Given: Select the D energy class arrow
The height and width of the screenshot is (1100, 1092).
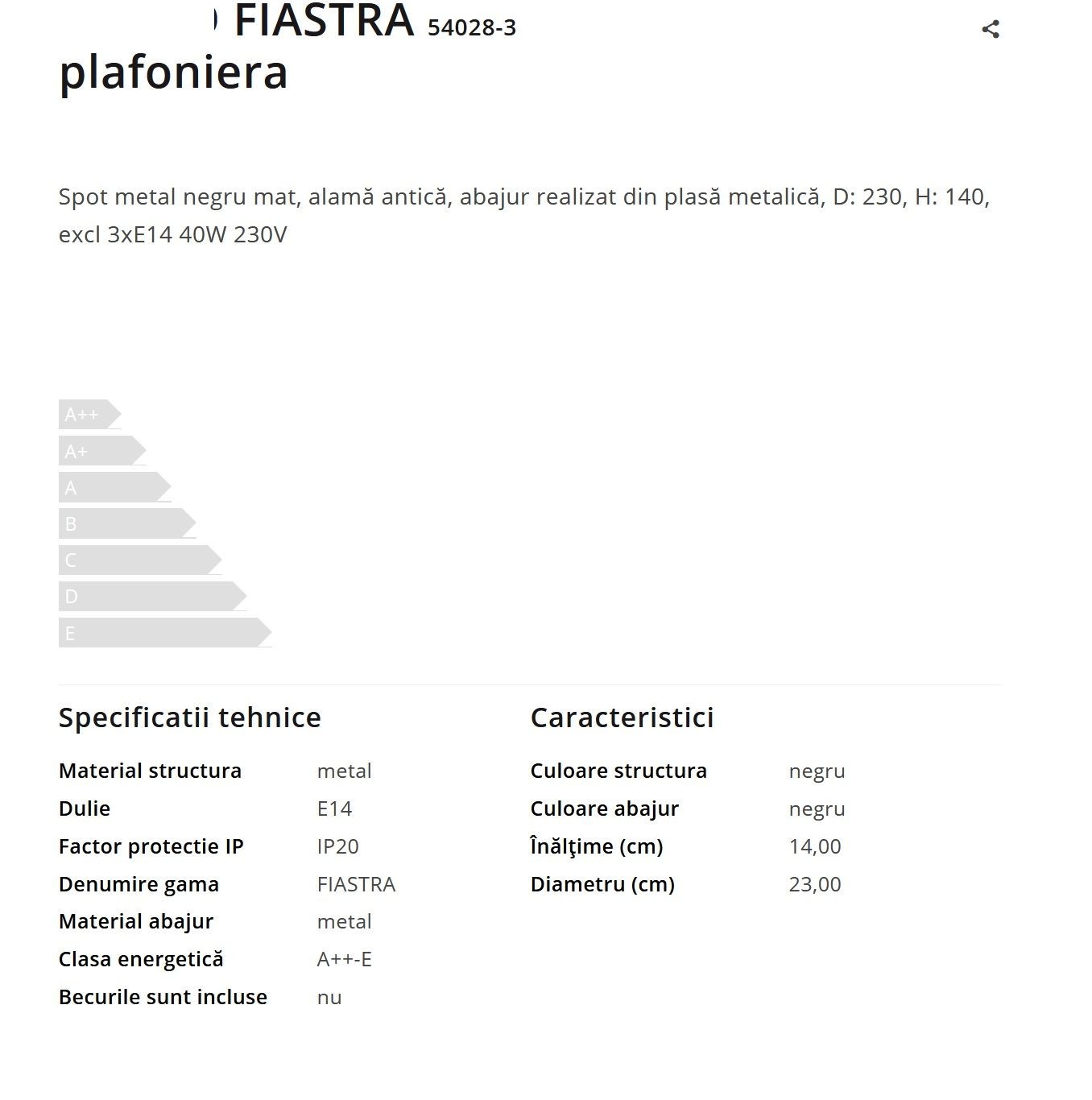Looking at the screenshot, I should 152,596.
